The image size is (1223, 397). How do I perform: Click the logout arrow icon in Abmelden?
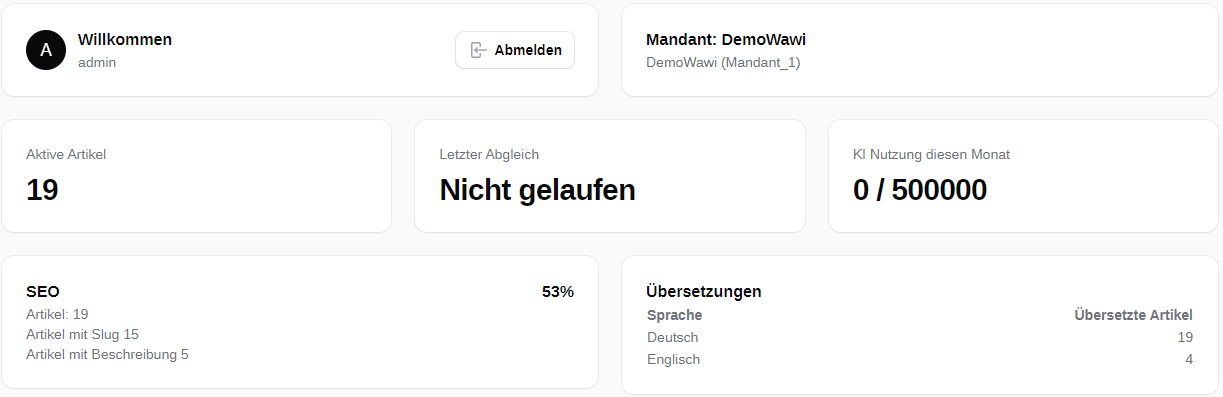[479, 50]
